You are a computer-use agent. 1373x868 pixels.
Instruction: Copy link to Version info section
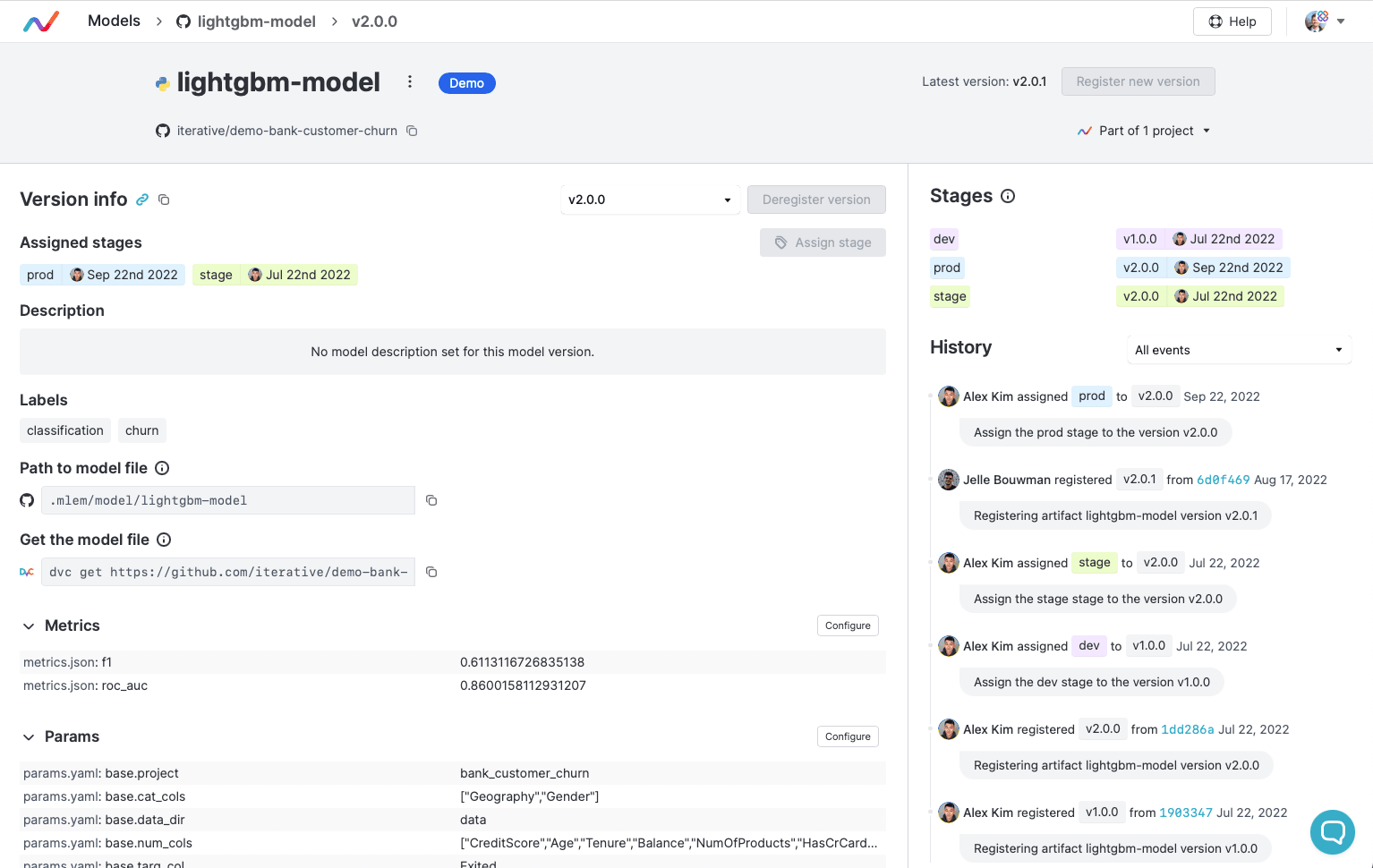[142, 200]
